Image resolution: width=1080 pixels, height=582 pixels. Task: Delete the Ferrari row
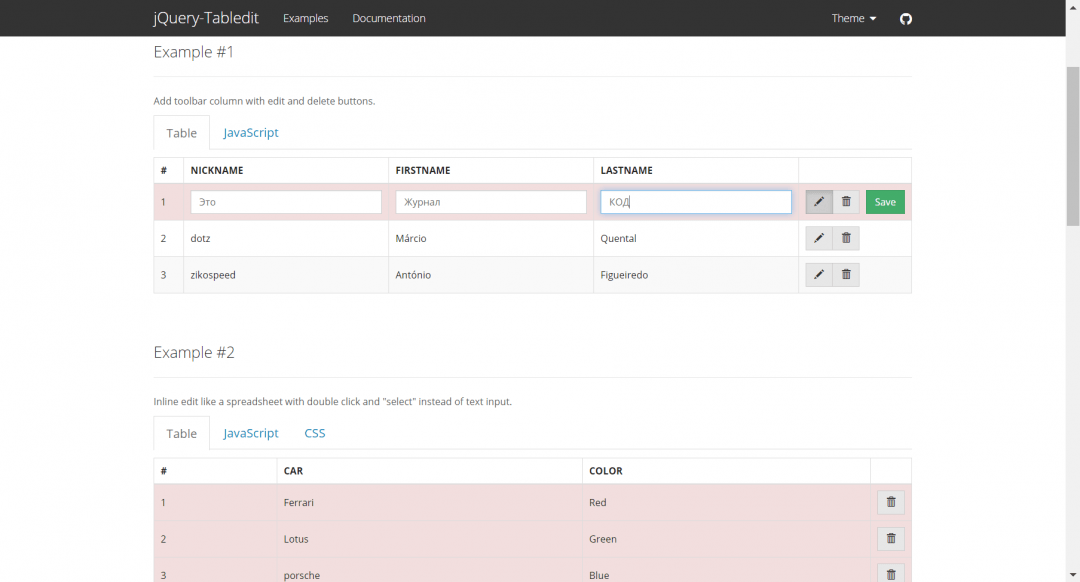(x=891, y=503)
